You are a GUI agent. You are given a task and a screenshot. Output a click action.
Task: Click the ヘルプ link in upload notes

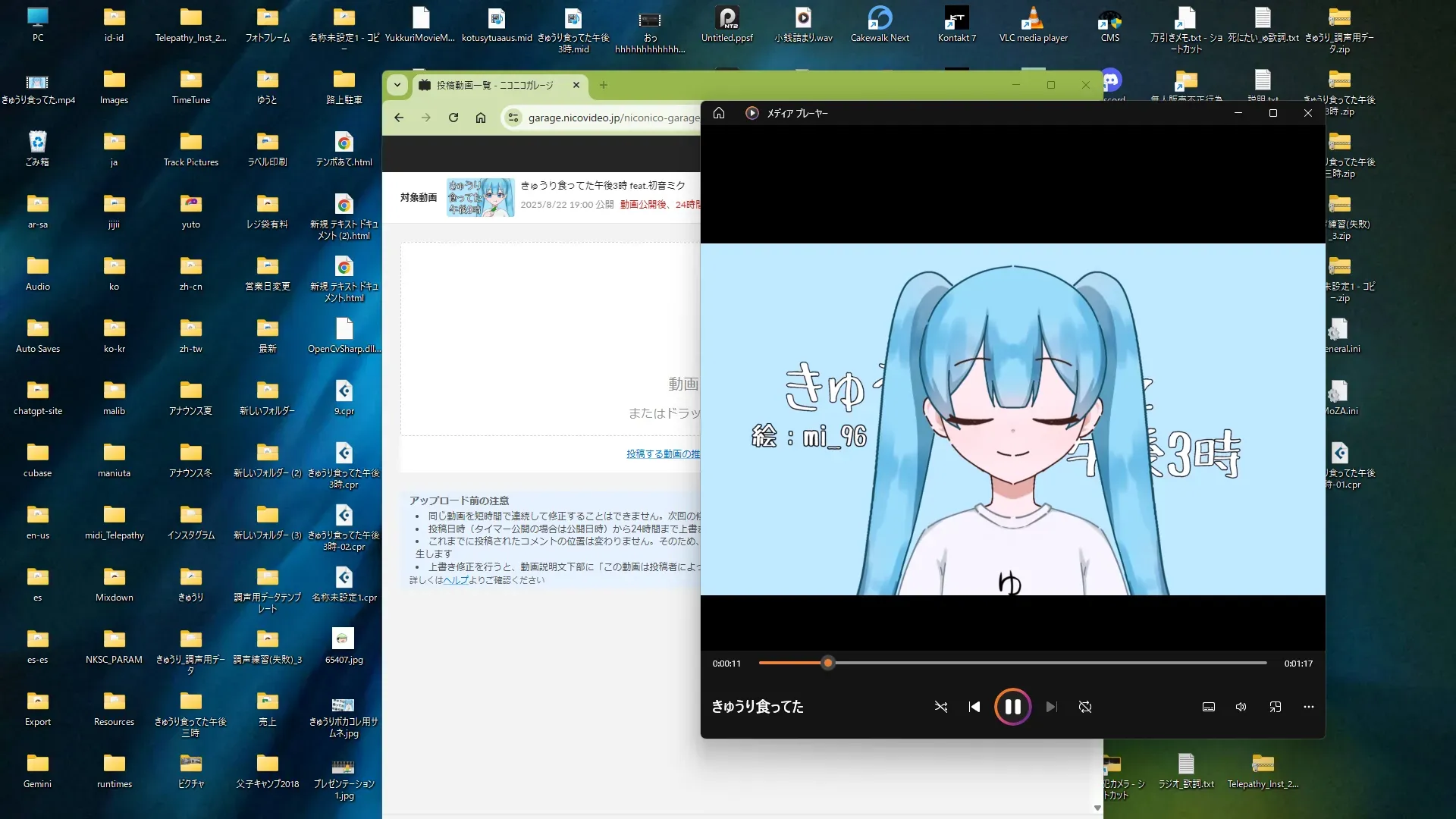click(x=456, y=580)
